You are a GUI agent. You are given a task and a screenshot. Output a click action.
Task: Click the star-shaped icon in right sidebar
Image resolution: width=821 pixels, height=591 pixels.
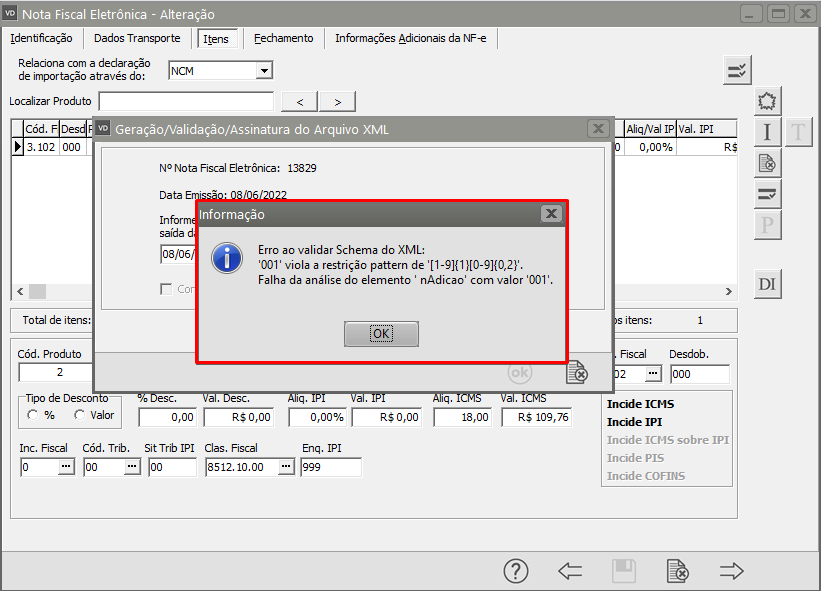(767, 101)
